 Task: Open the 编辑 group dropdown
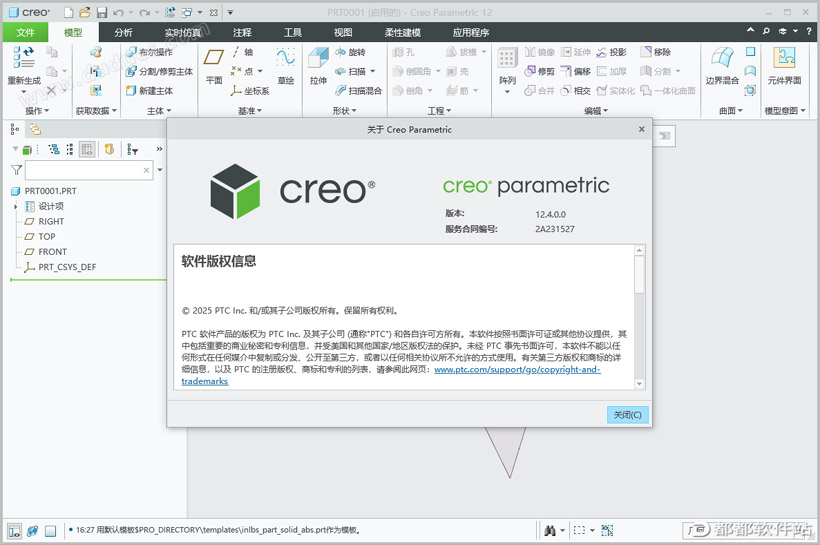click(x=596, y=110)
